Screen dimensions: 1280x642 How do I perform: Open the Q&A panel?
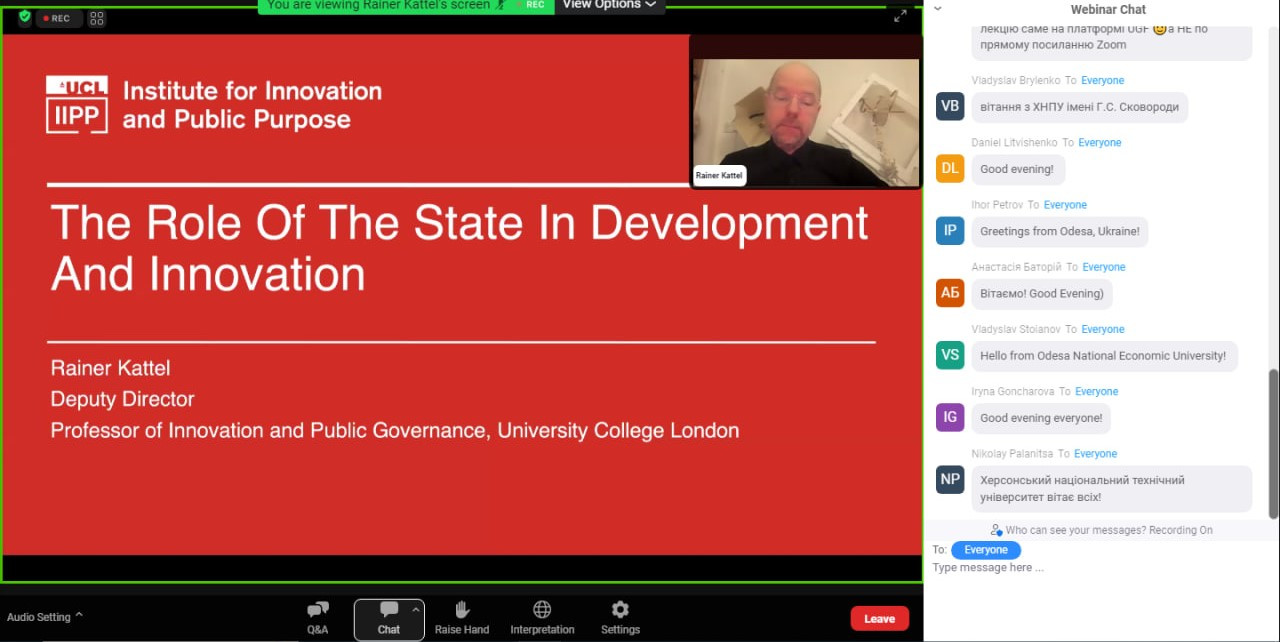(317, 618)
